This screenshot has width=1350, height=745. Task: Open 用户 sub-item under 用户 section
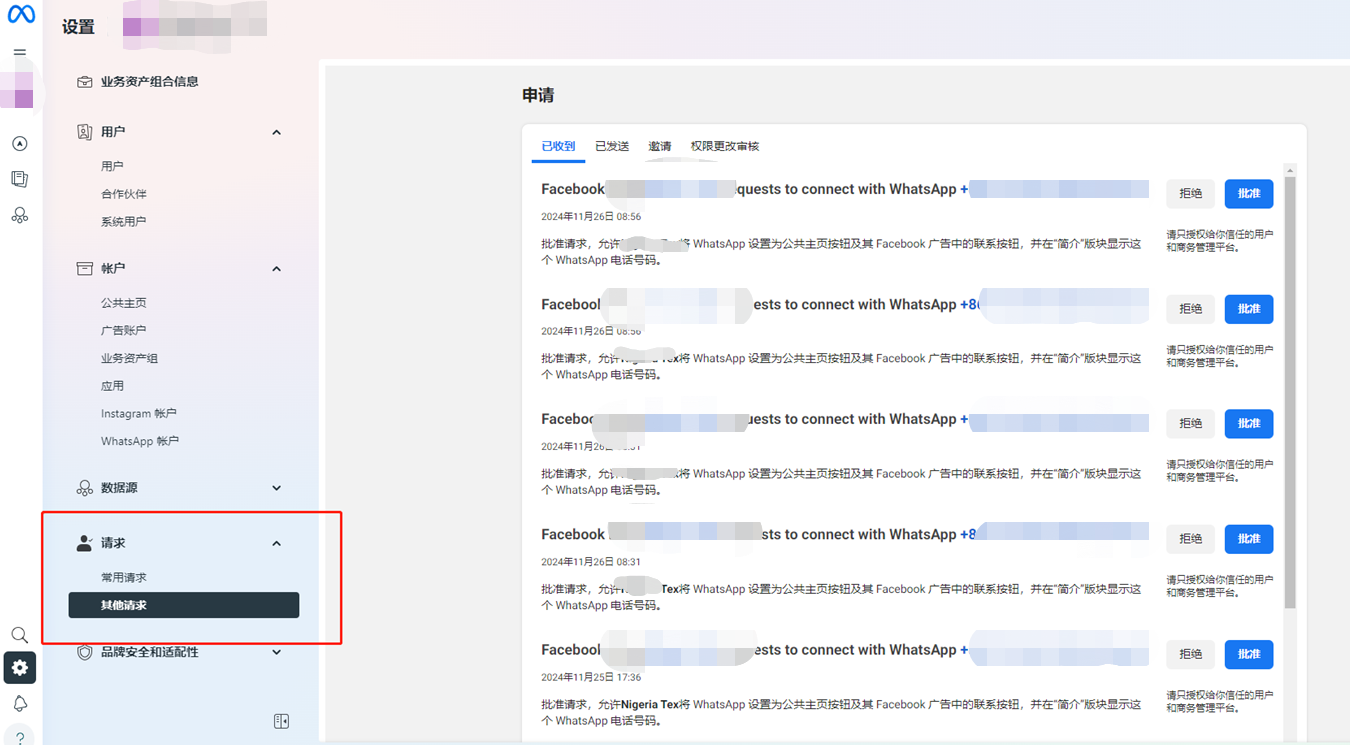pos(112,166)
